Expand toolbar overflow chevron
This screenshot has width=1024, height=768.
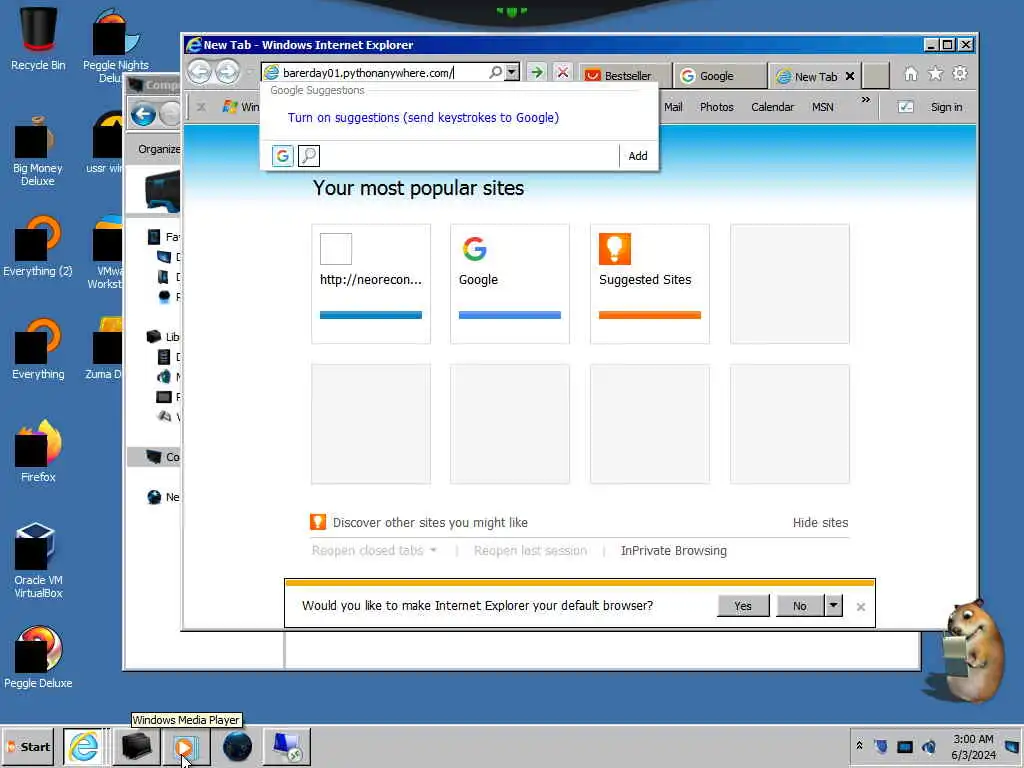865,100
